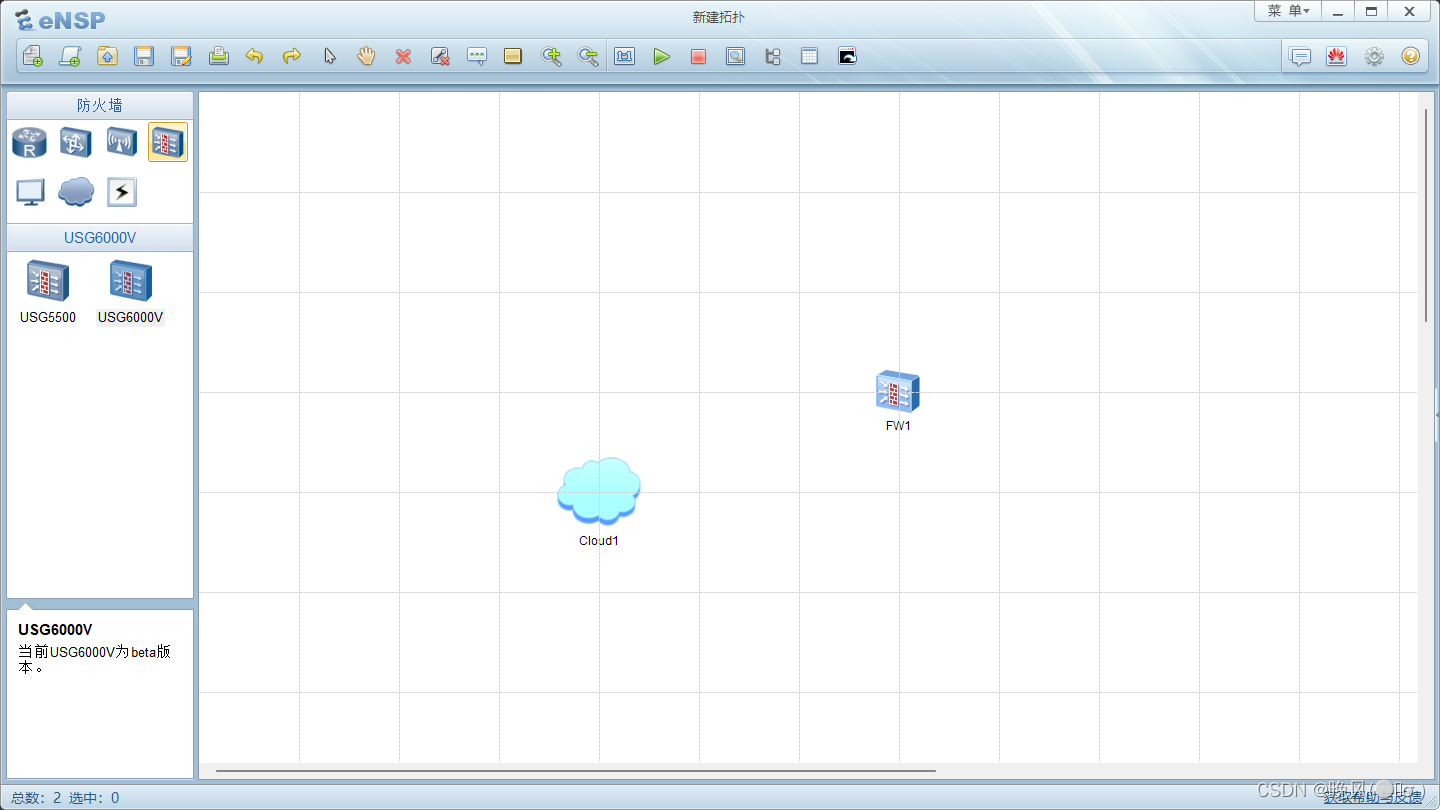
Task: Select the PC terminal device category
Action: coord(30,192)
